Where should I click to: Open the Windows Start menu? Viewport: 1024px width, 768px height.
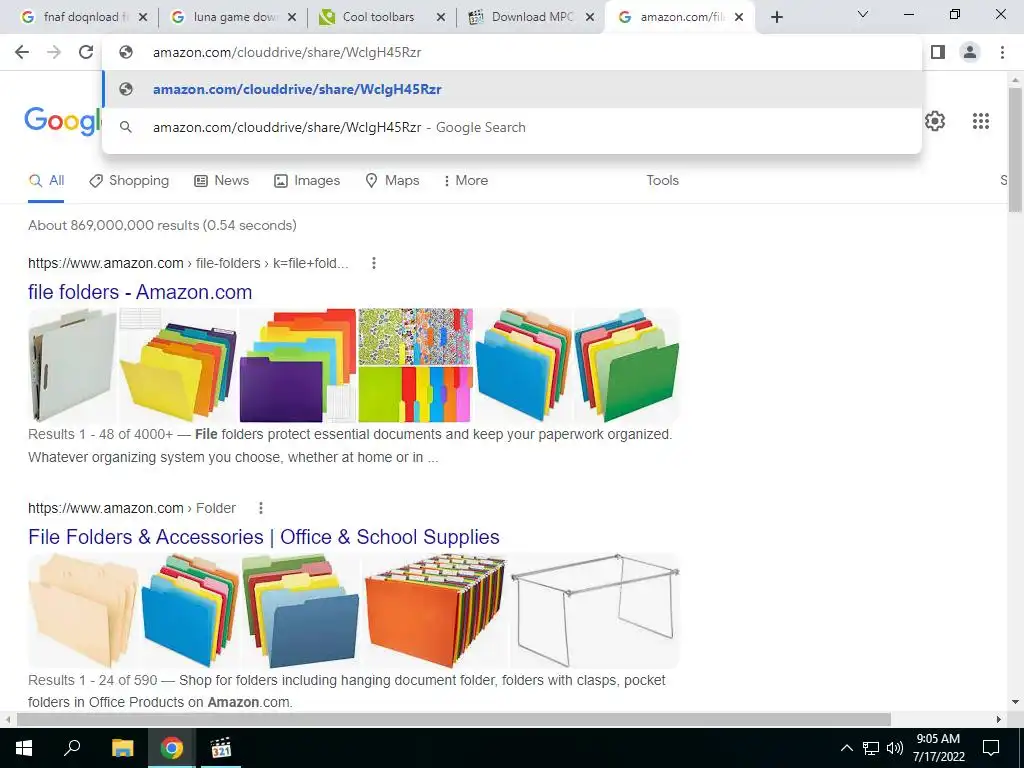point(24,748)
